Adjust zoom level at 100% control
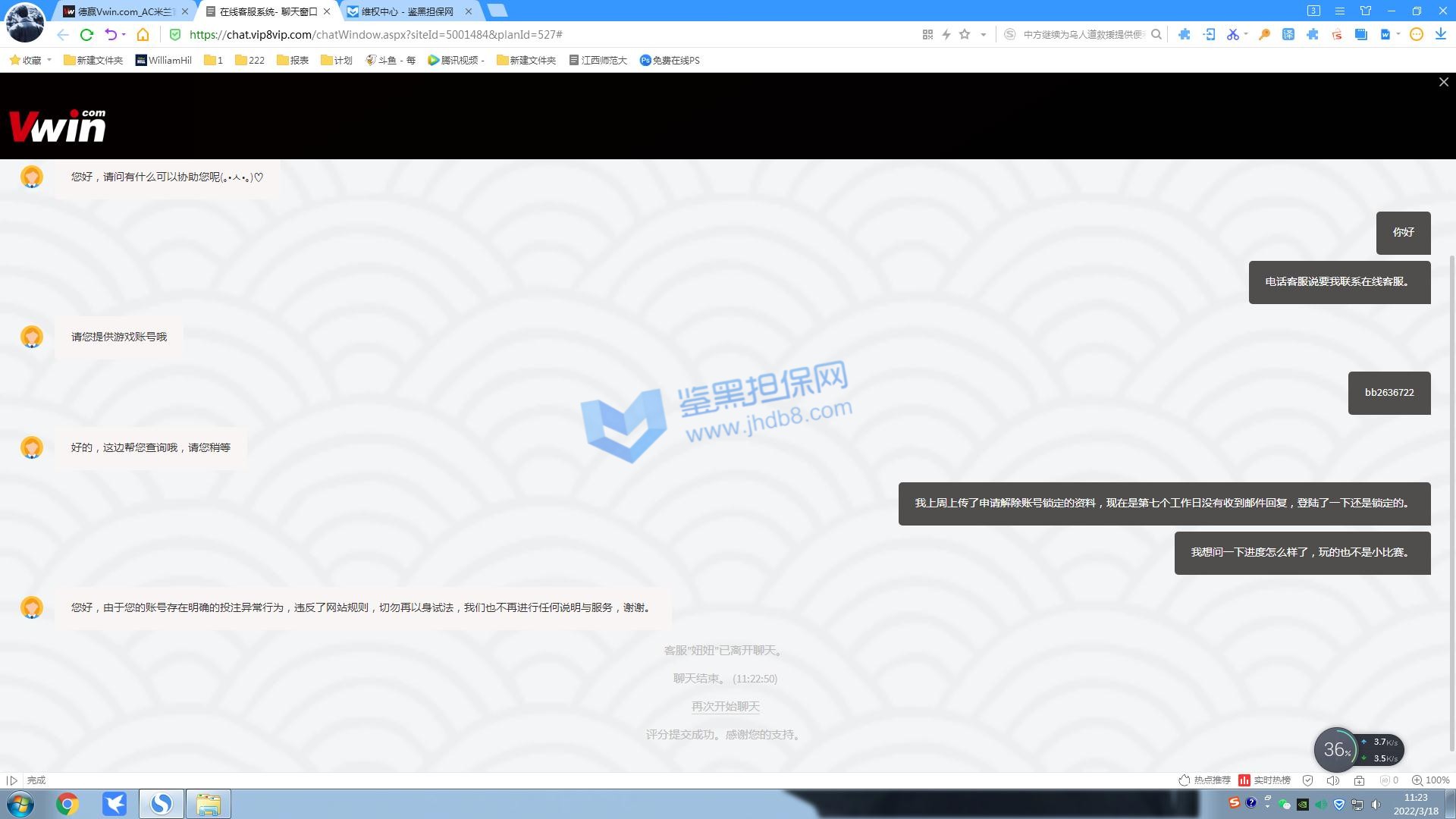1456x819 pixels. pos(1429,780)
